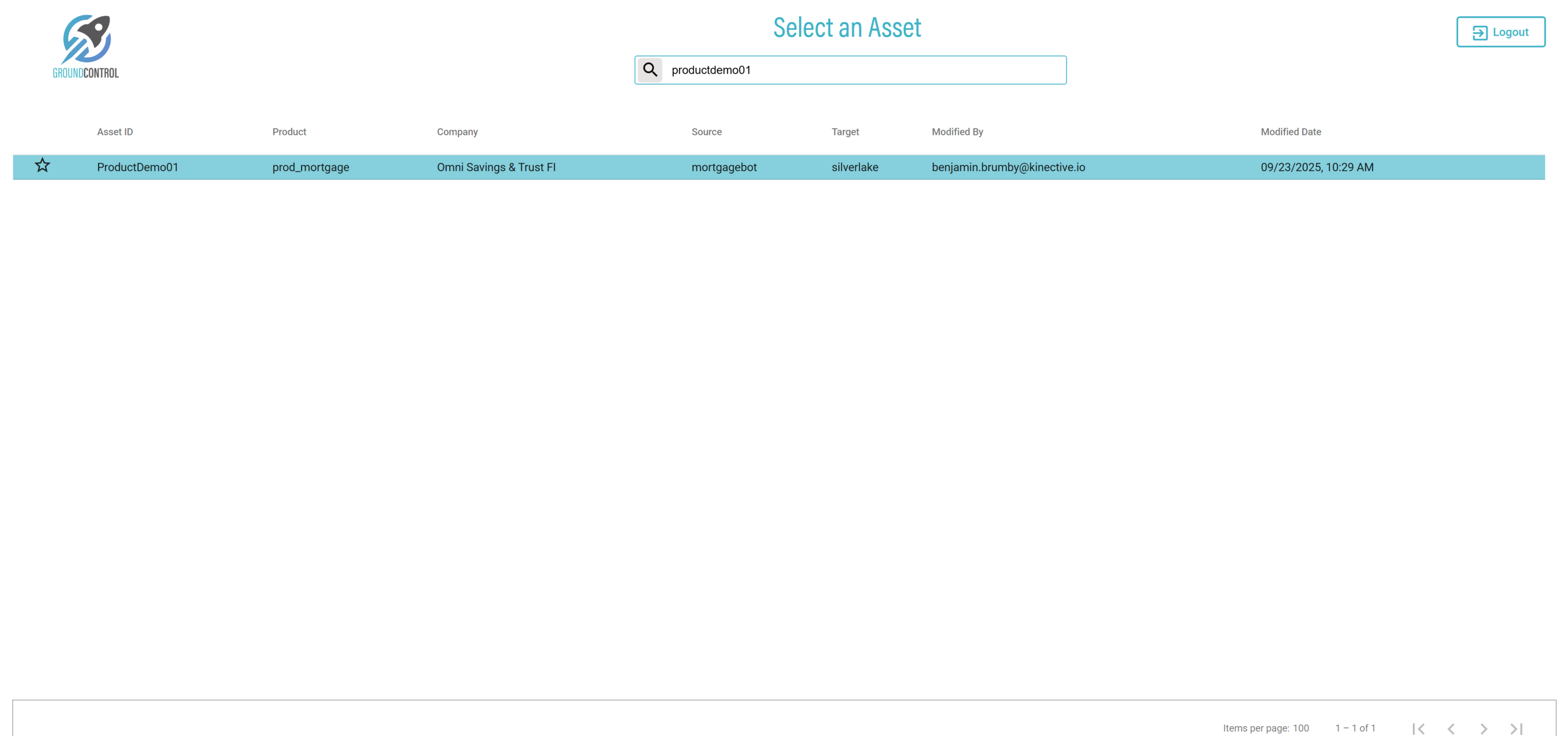
Task: Sort by Asset ID column header
Action: pyautogui.click(x=114, y=131)
